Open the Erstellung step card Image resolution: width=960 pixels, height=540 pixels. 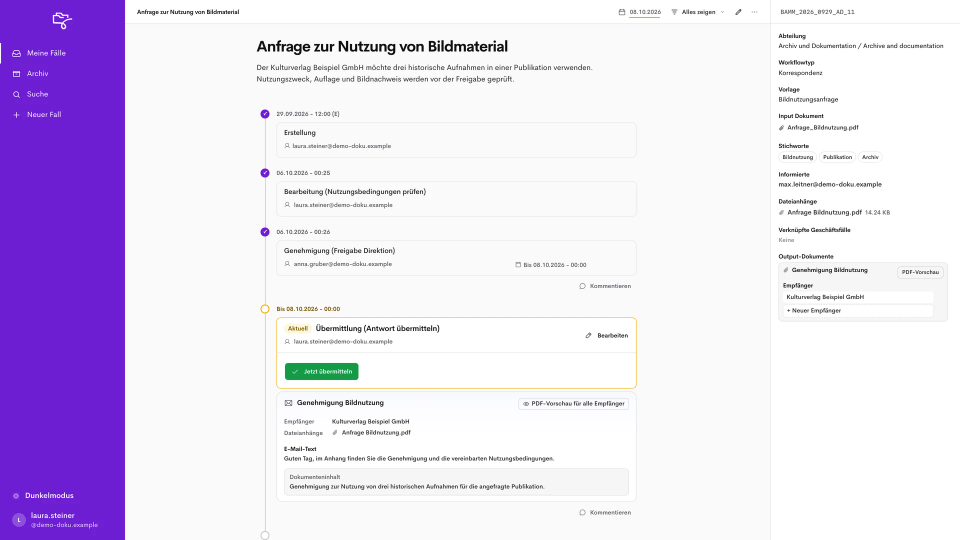456,140
